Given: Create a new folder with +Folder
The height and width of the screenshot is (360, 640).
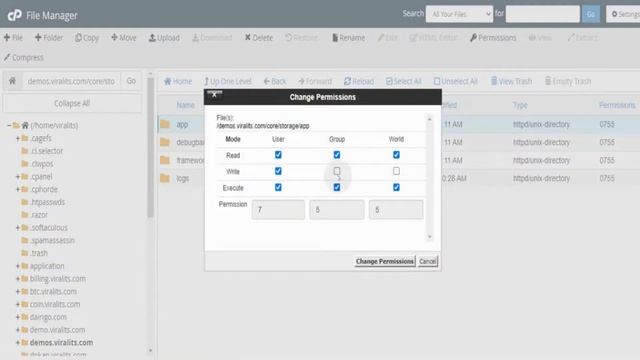Looking at the screenshot, I should click(x=49, y=38).
